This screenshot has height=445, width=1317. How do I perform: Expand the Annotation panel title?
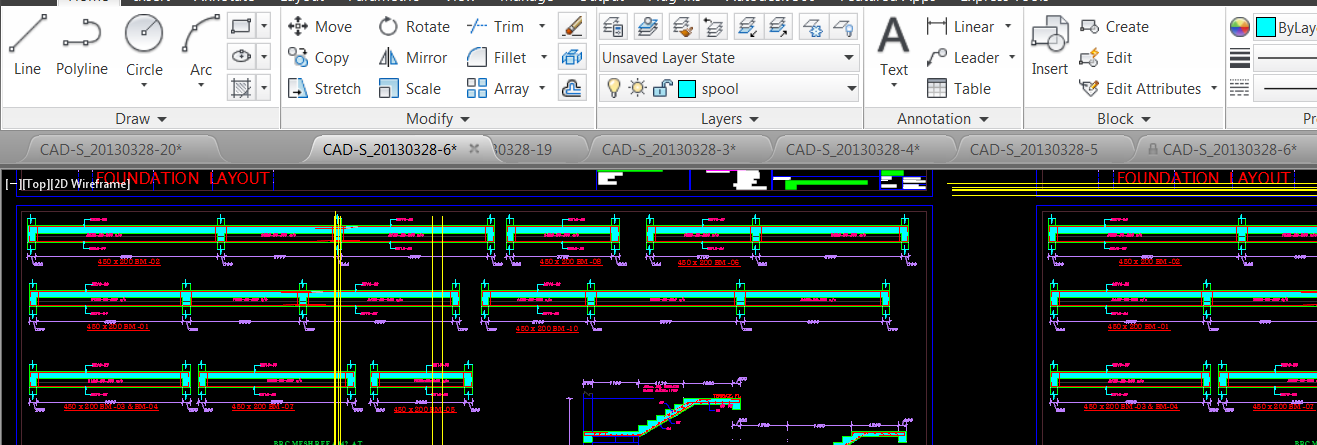(x=943, y=118)
